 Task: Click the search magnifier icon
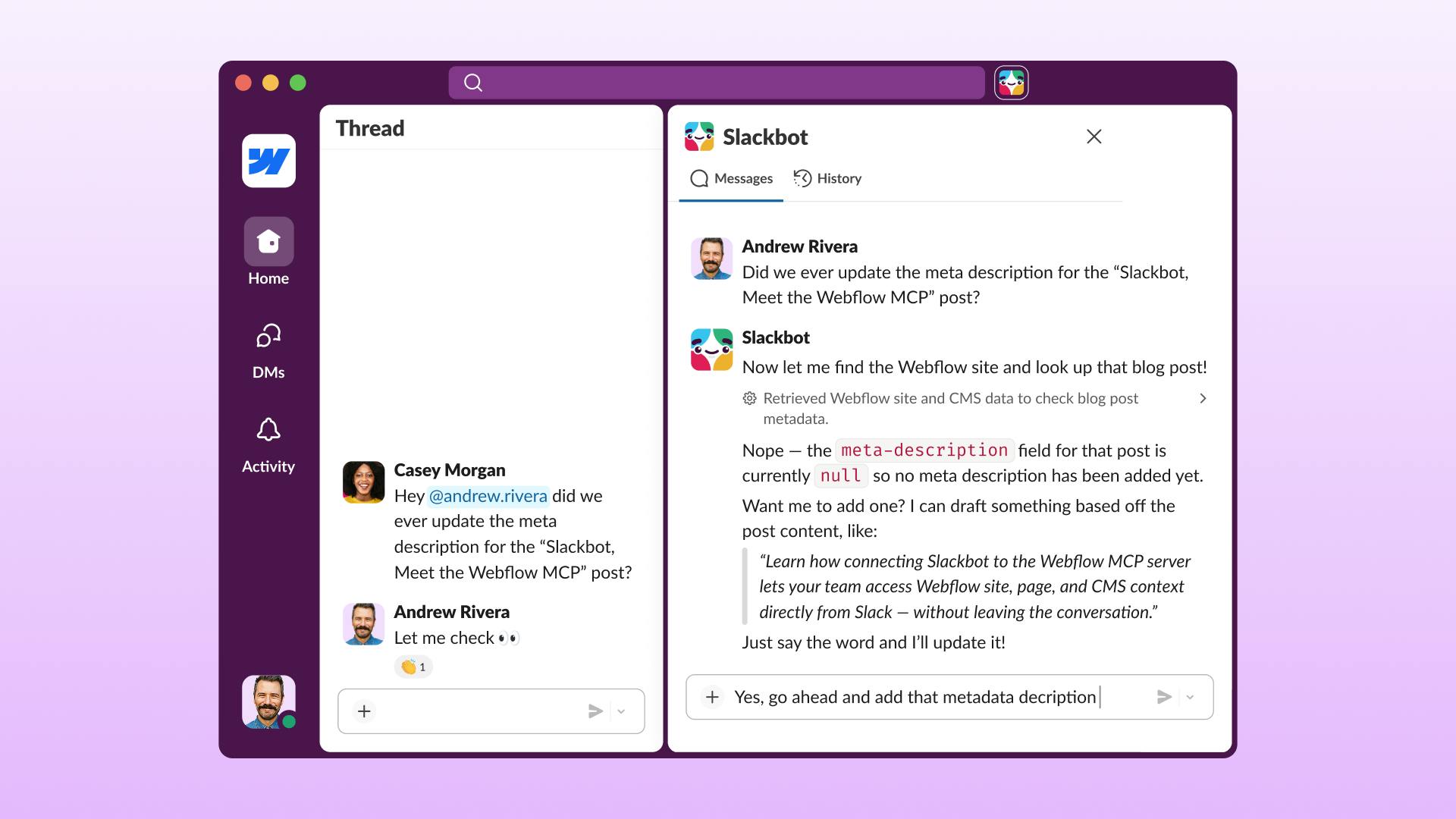(473, 83)
